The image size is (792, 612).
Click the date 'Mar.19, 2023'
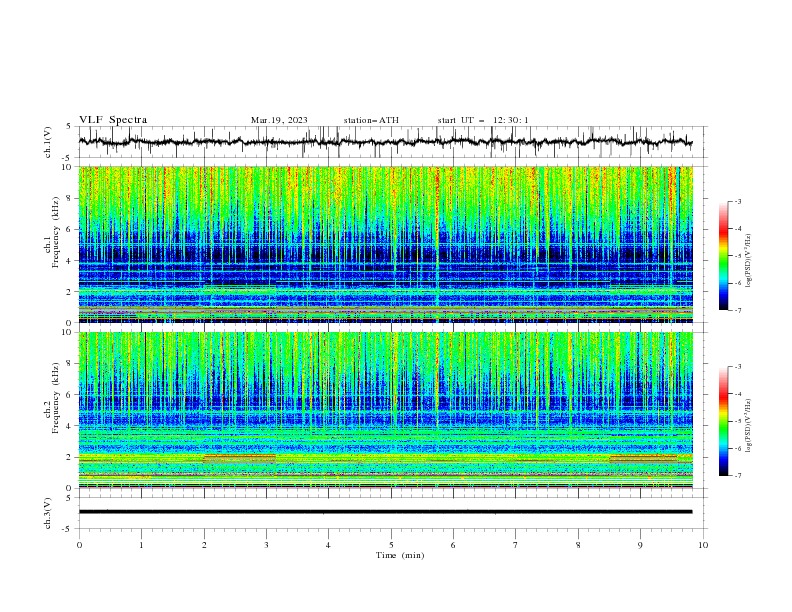(279, 120)
